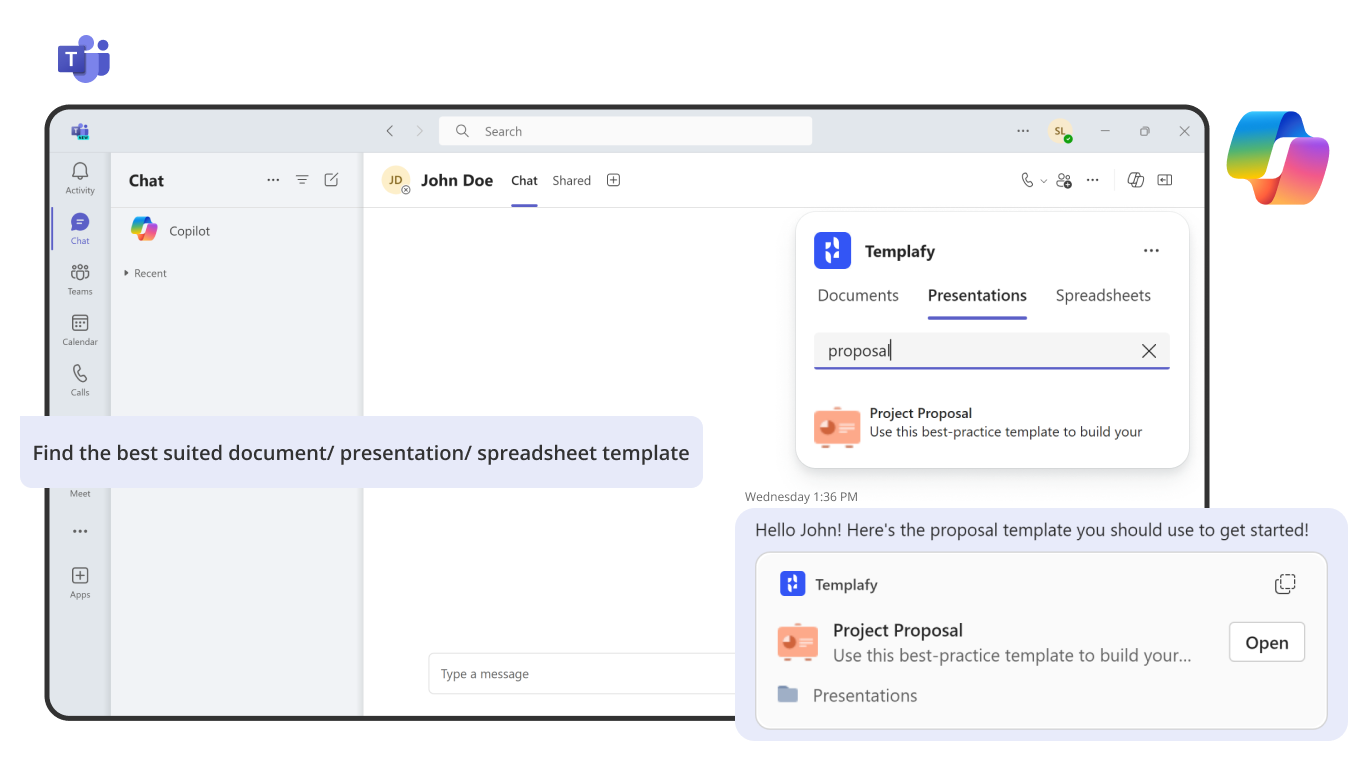Screen dimensions: 1366x768
Task: Click the Wednesday 1:36 PM timestamp
Action: coord(801,497)
